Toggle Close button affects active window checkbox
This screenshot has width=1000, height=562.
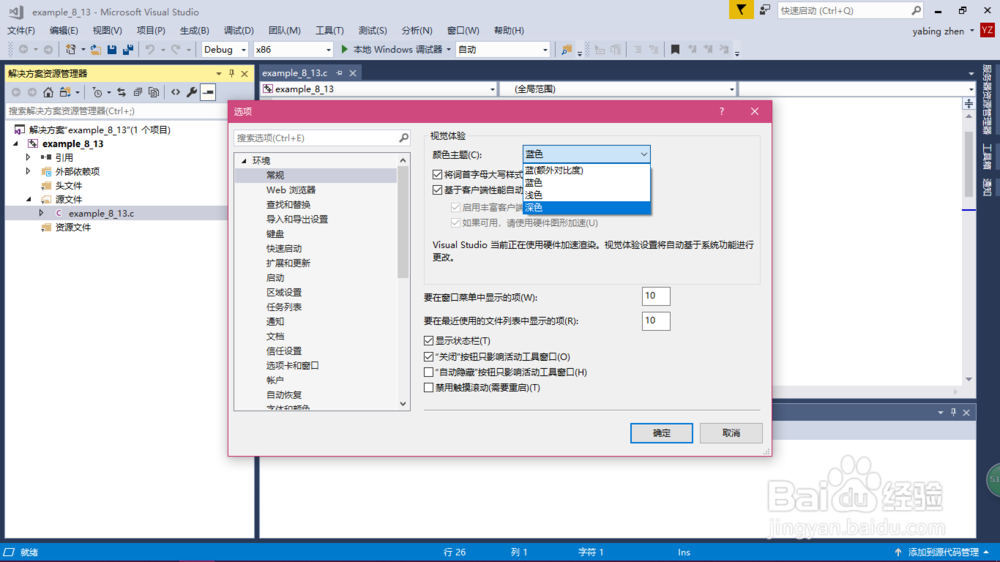tap(429, 357)
